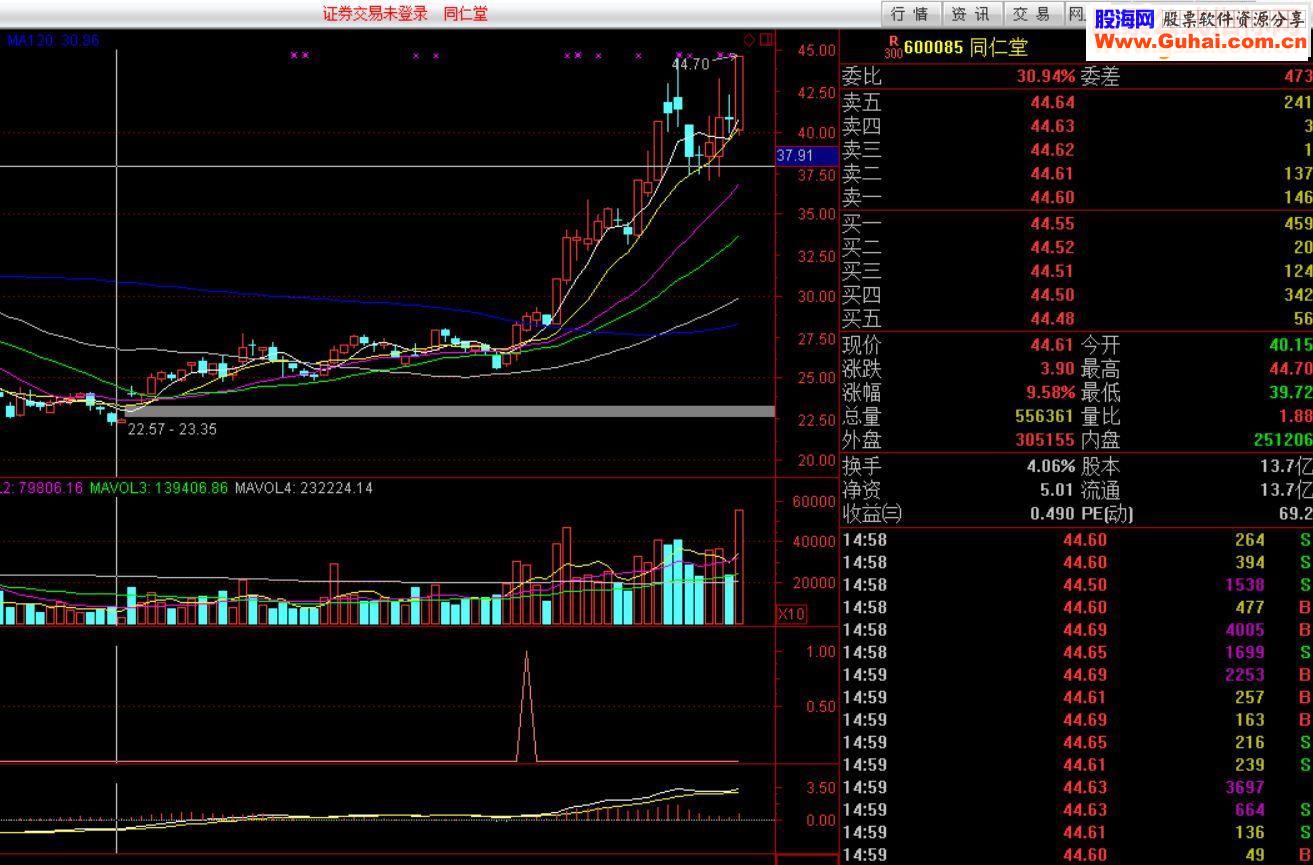Toggle the X10 volume scale box

791,614
